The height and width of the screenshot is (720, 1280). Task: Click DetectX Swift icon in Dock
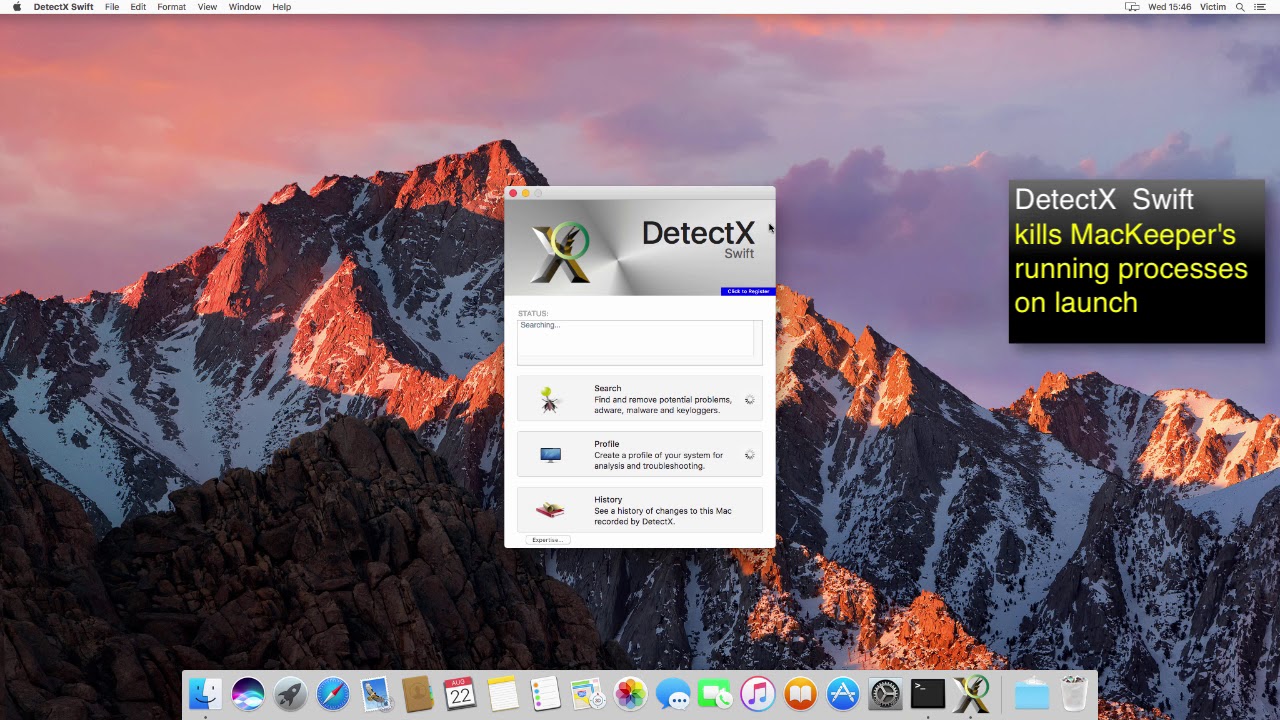(971, 693)
